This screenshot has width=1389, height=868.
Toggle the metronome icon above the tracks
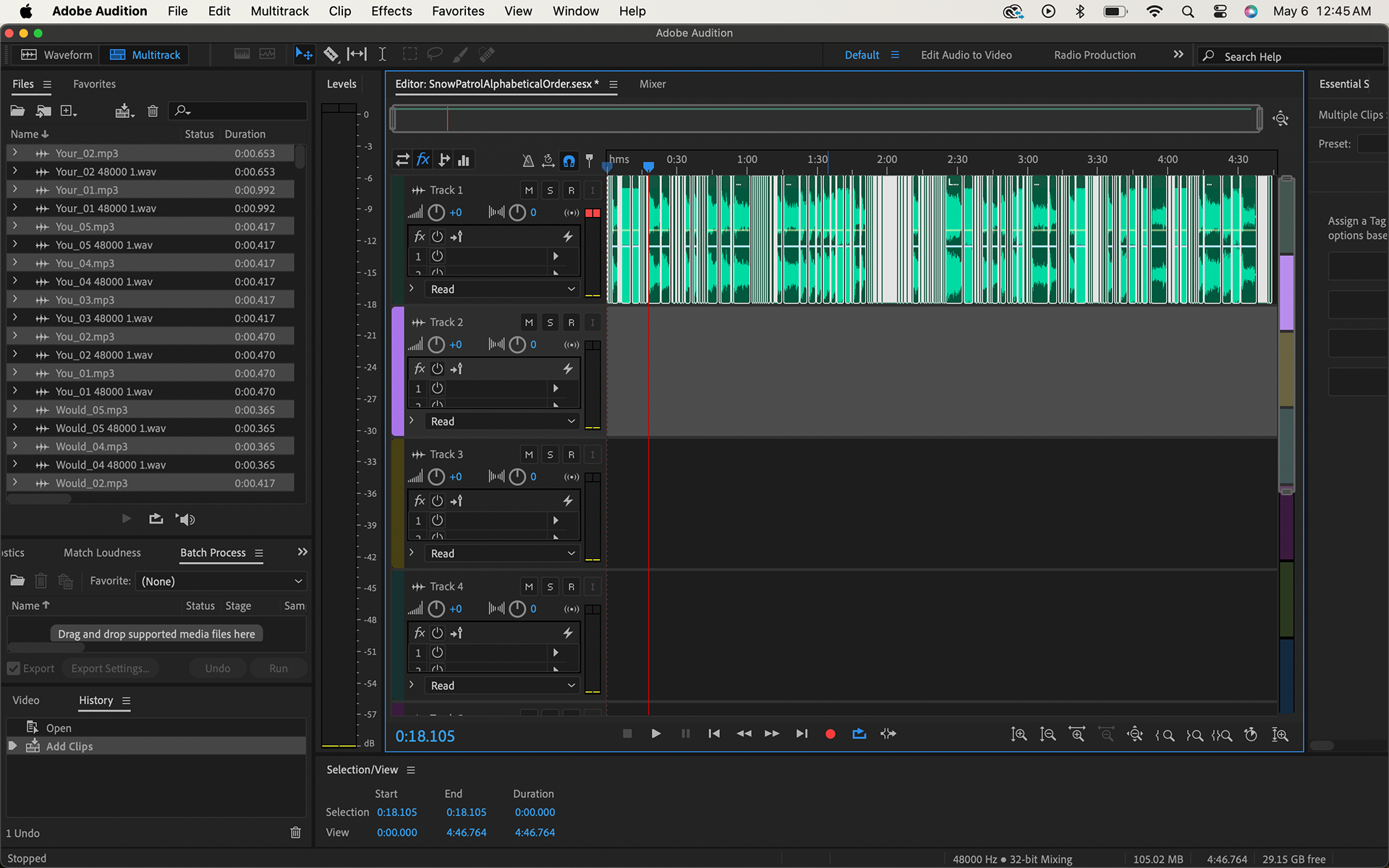point(528,161)
